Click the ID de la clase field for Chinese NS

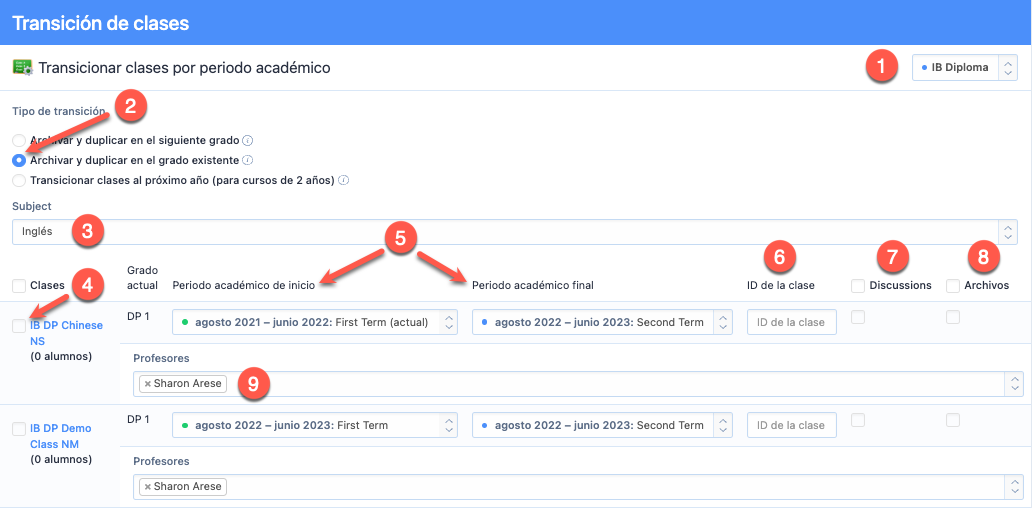[791, 322]
